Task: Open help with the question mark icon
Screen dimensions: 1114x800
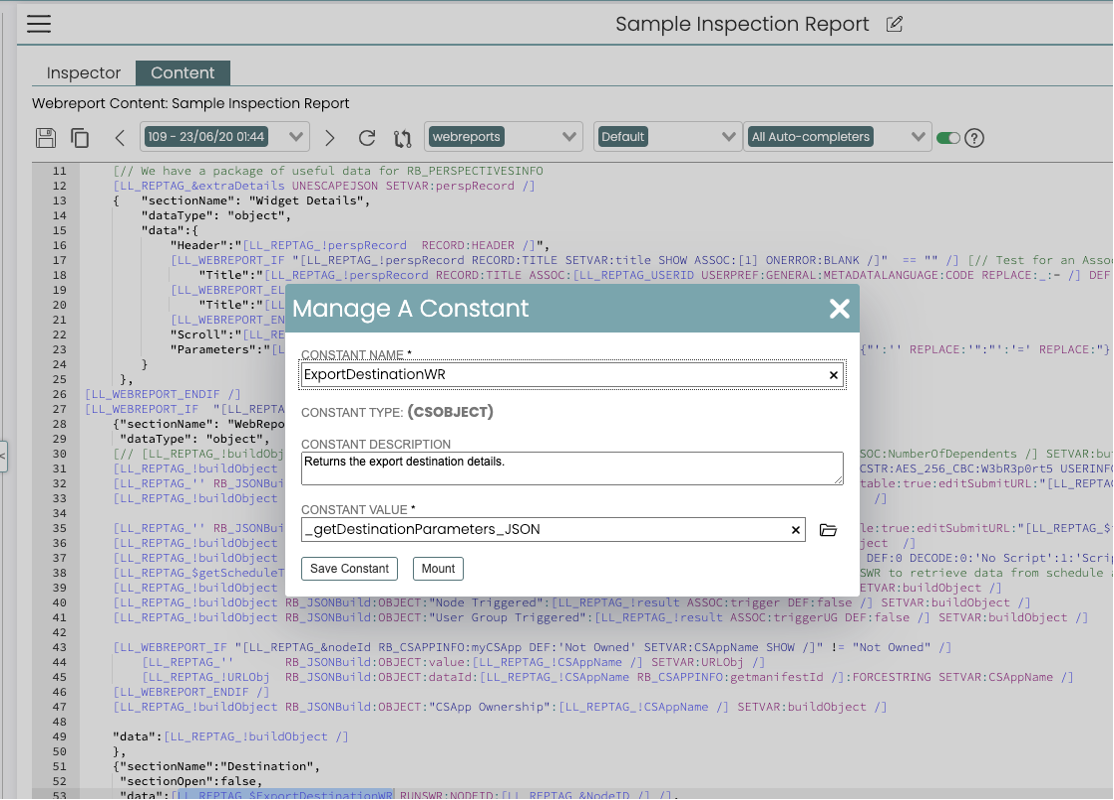Action: [974, 138]
